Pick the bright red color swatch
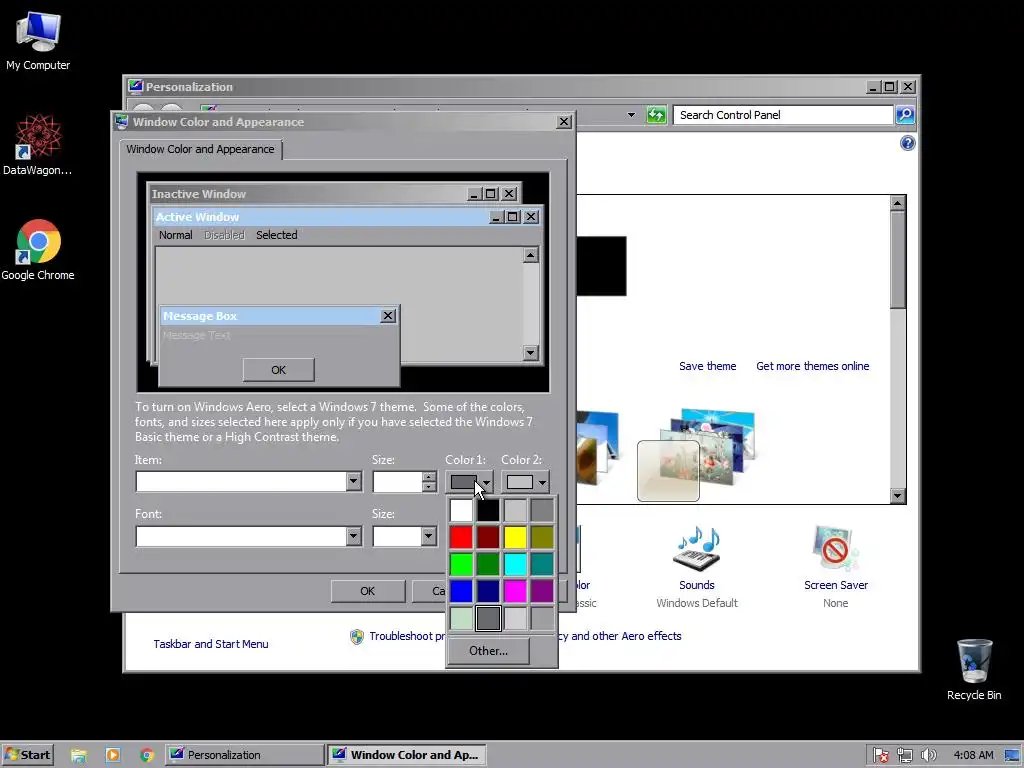This screenshot has width=1024, height=768. (x=461, y=537)
